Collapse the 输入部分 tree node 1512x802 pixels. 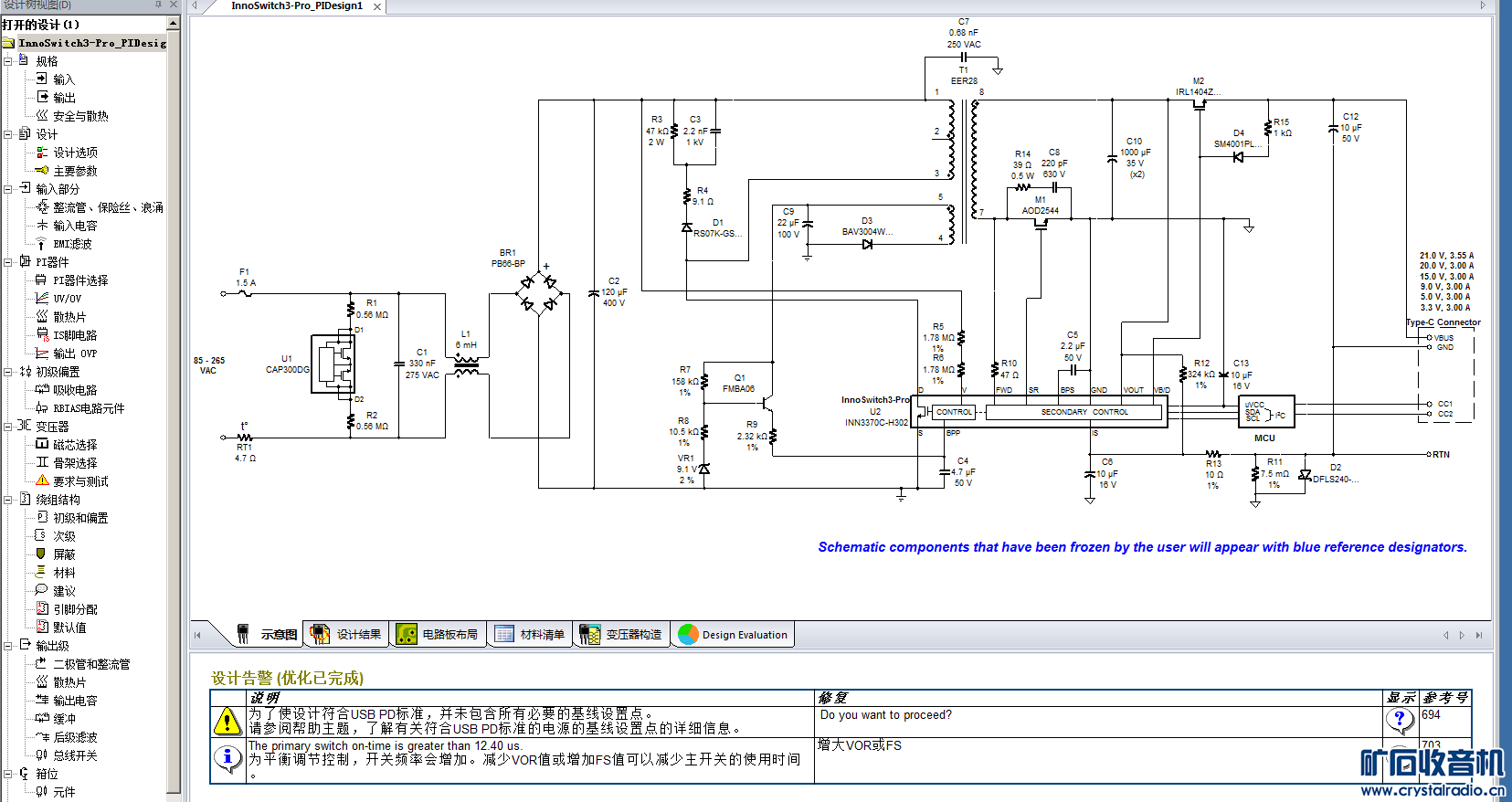click(x=8, y=189)
